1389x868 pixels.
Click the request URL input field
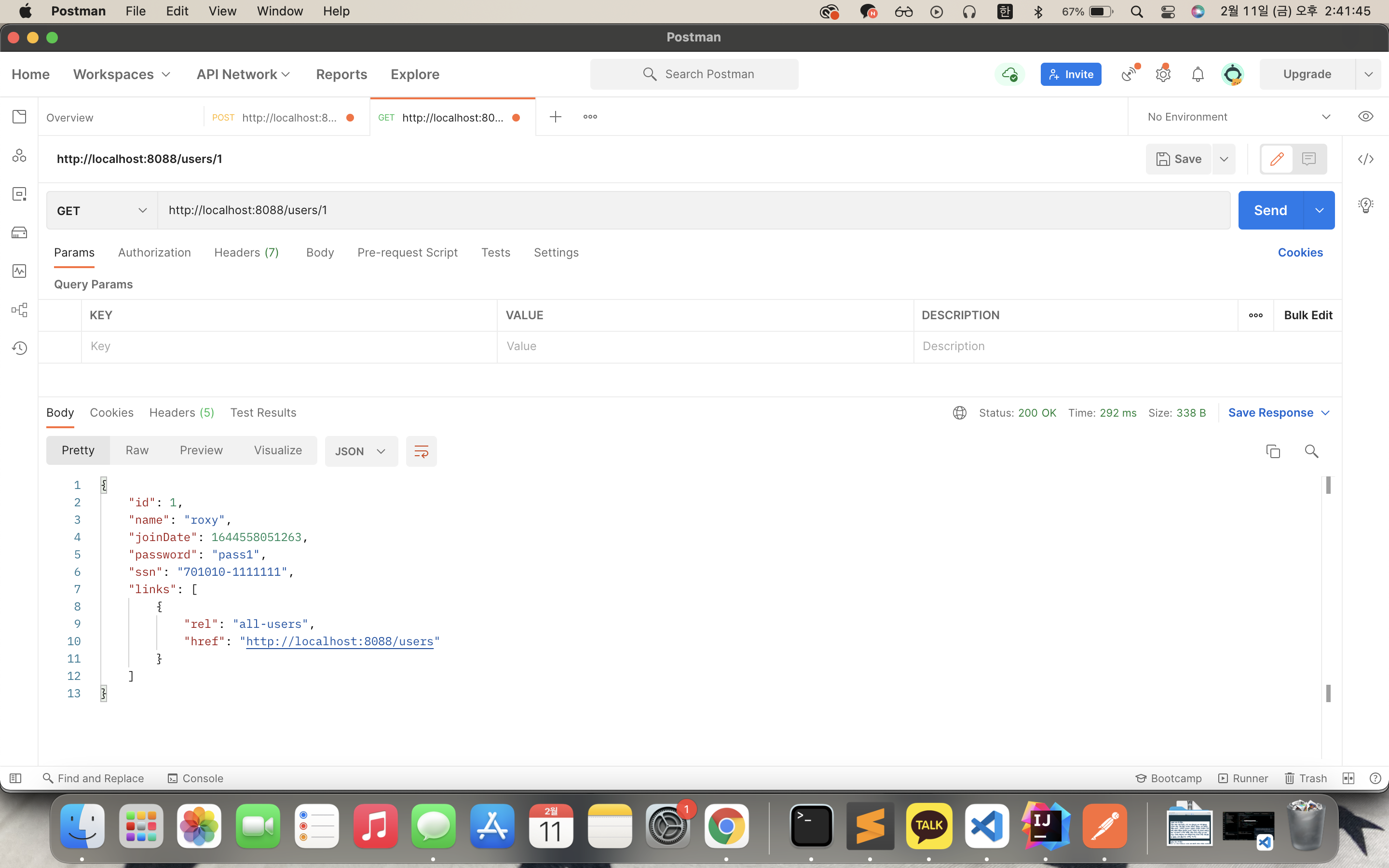pos(689,210)
